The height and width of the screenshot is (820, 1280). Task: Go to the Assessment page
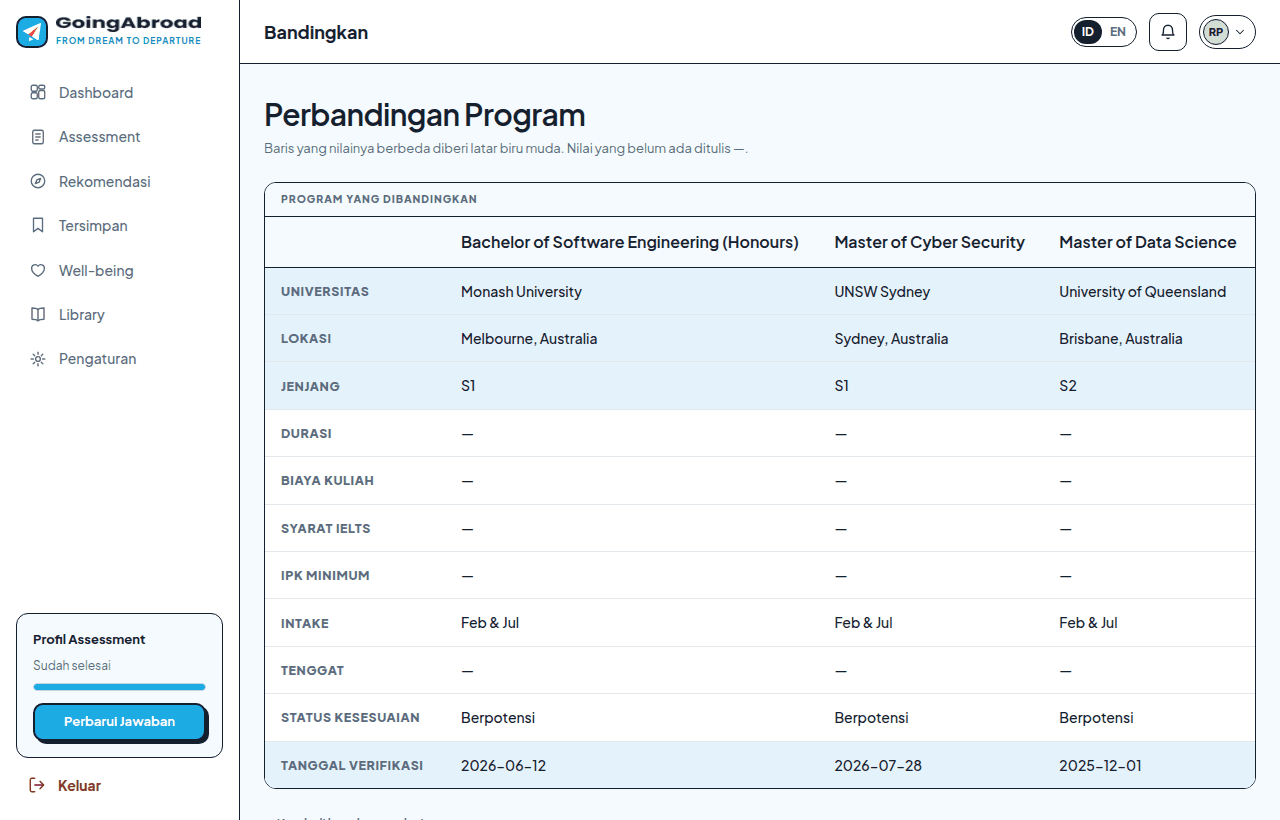point(120,137)
